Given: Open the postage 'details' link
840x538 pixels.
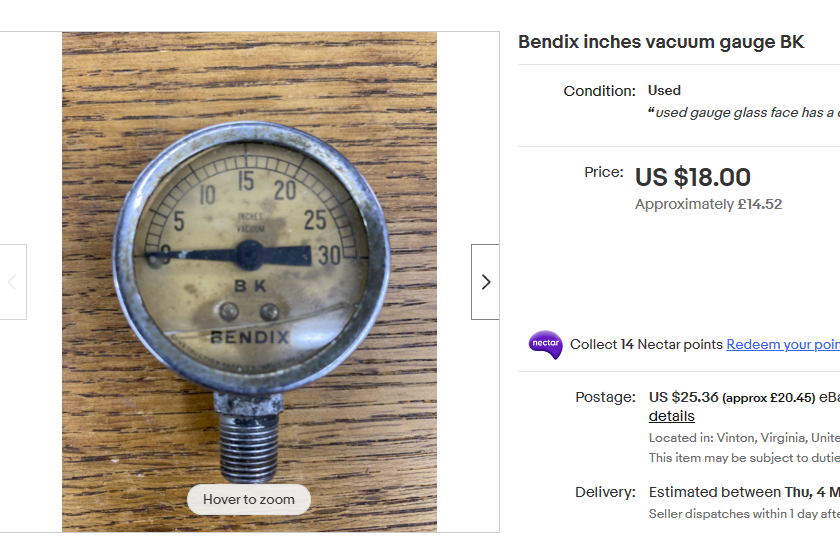Looking at the screenshot, I should [671, 416].
